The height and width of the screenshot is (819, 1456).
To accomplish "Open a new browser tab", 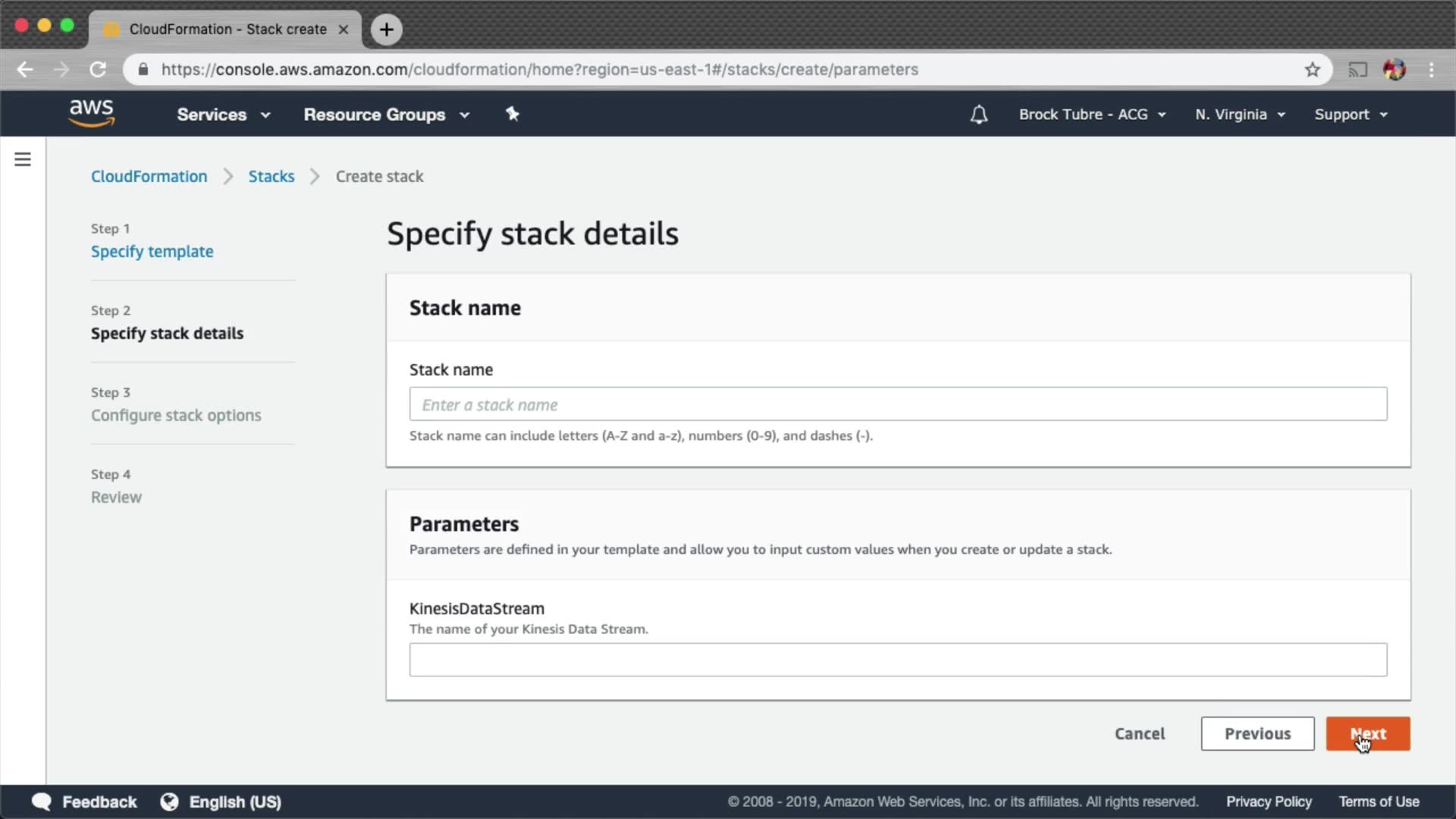I will [x=387, y=30].
